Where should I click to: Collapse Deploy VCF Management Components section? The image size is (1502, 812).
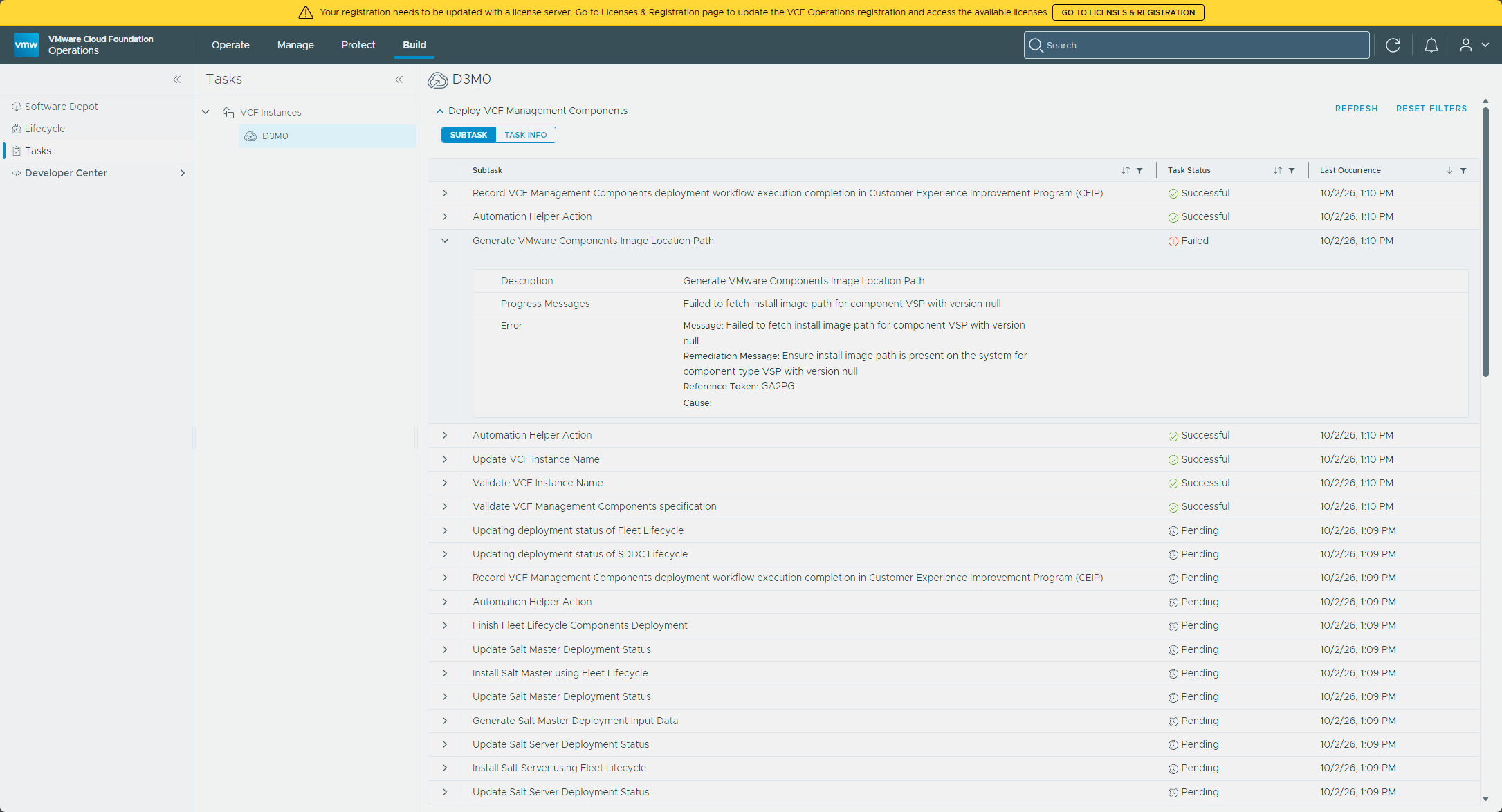coord(439,111)
